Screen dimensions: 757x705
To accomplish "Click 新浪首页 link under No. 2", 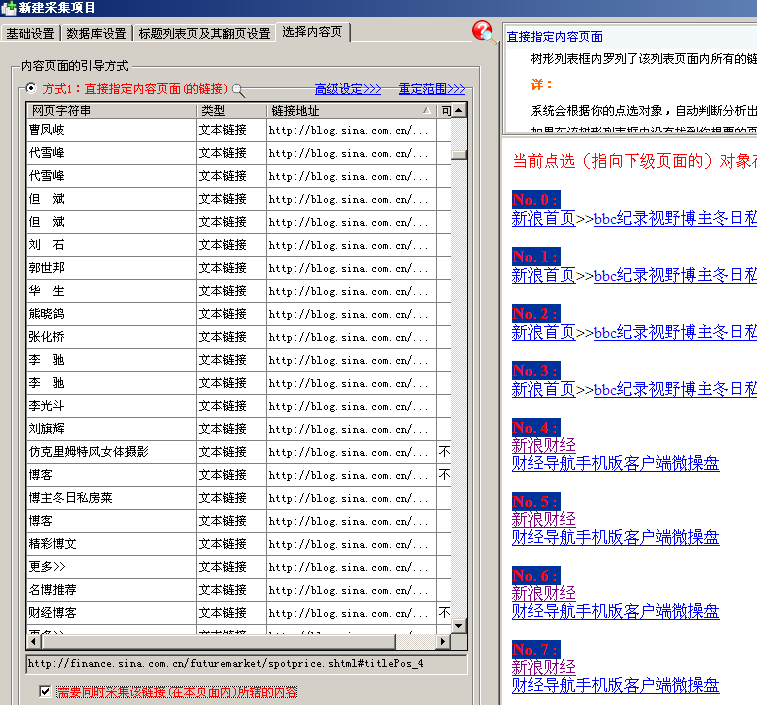I will [544, 333].
